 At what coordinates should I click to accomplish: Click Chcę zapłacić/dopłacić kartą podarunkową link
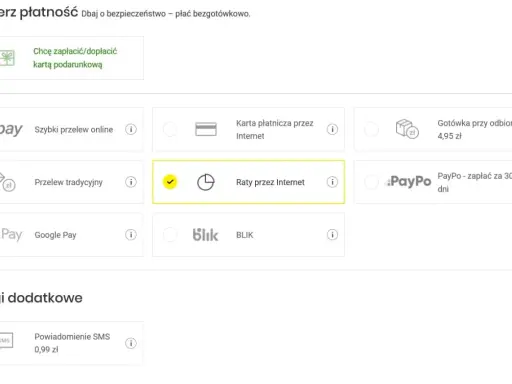click(75, 58)
